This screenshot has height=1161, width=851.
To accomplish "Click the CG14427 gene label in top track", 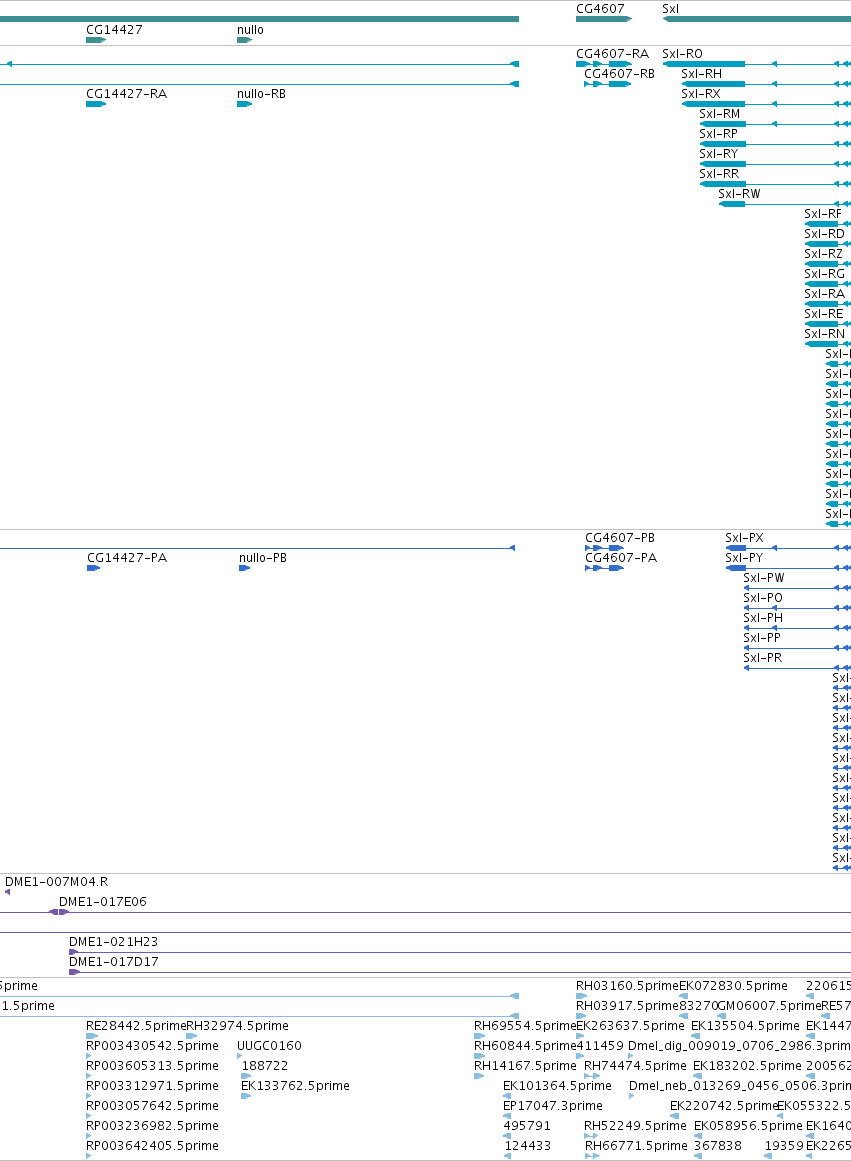I will point(114,30).
